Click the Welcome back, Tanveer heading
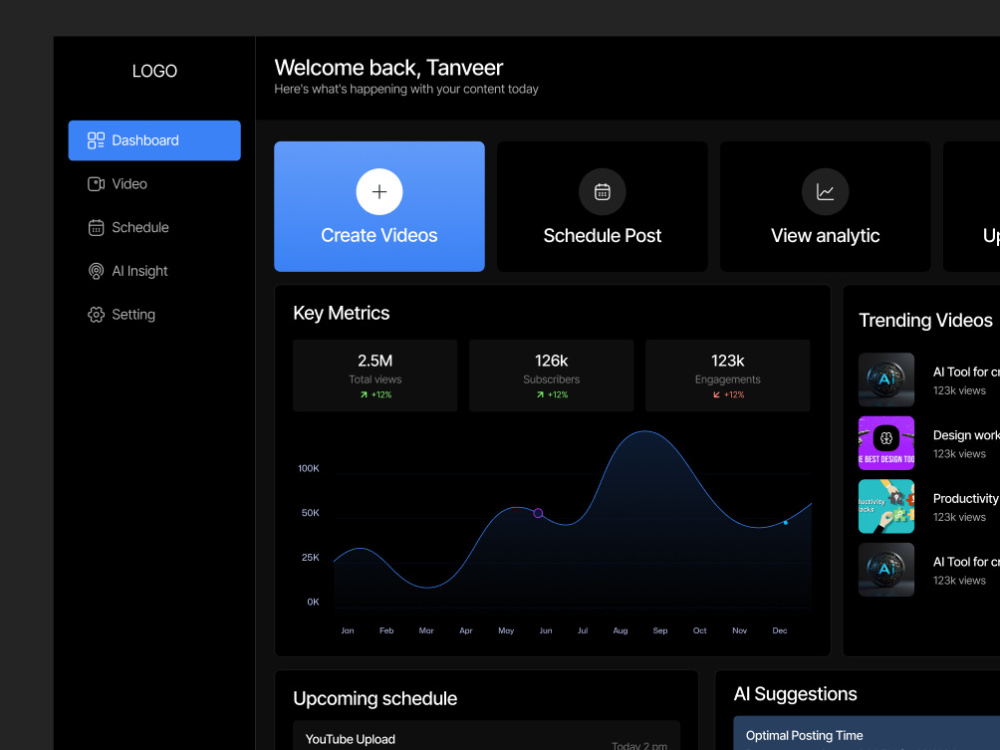Screen dimensions: 1000x750 click(x=388, y=68)
